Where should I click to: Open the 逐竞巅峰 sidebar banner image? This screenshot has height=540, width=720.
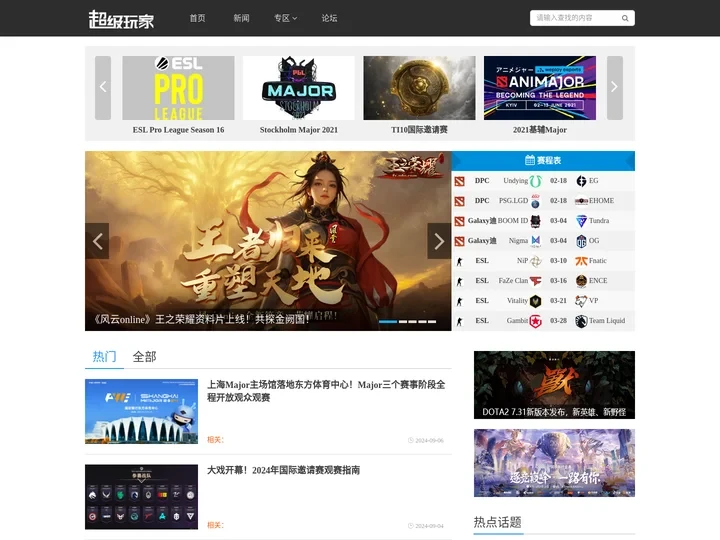point(554,463)
